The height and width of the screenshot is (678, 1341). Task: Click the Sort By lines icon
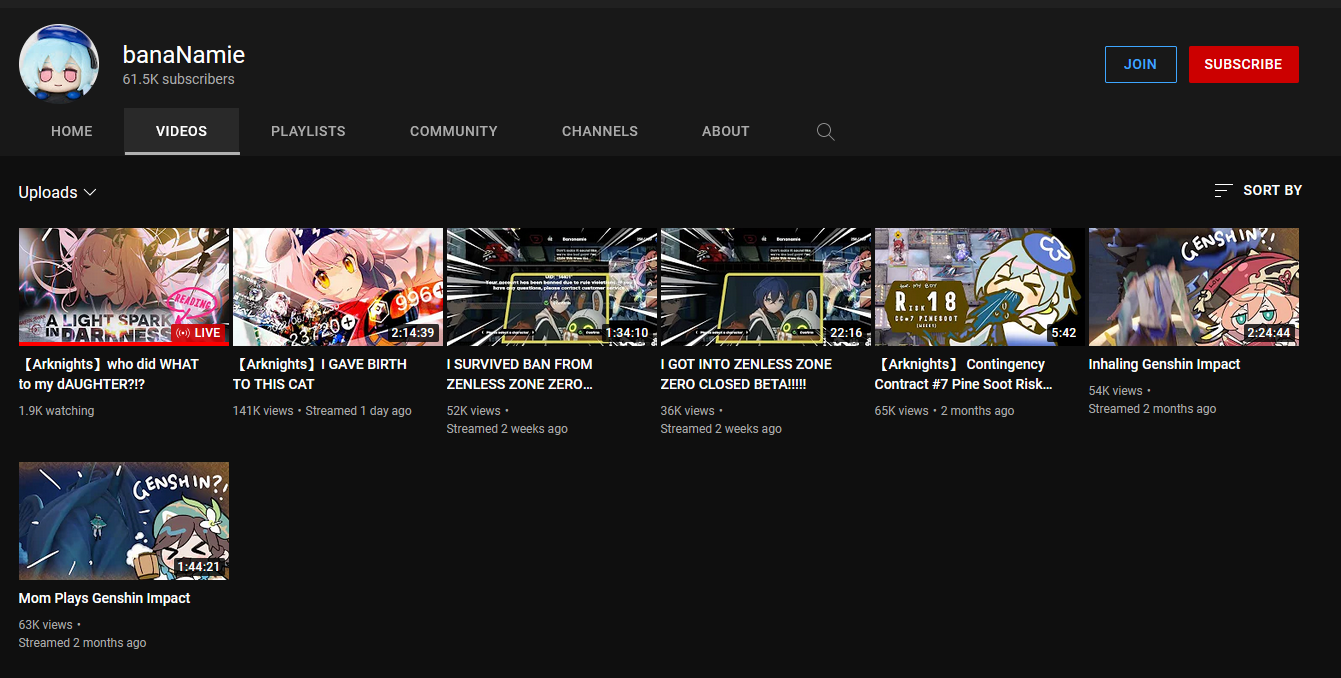(x=1223, y=190)
